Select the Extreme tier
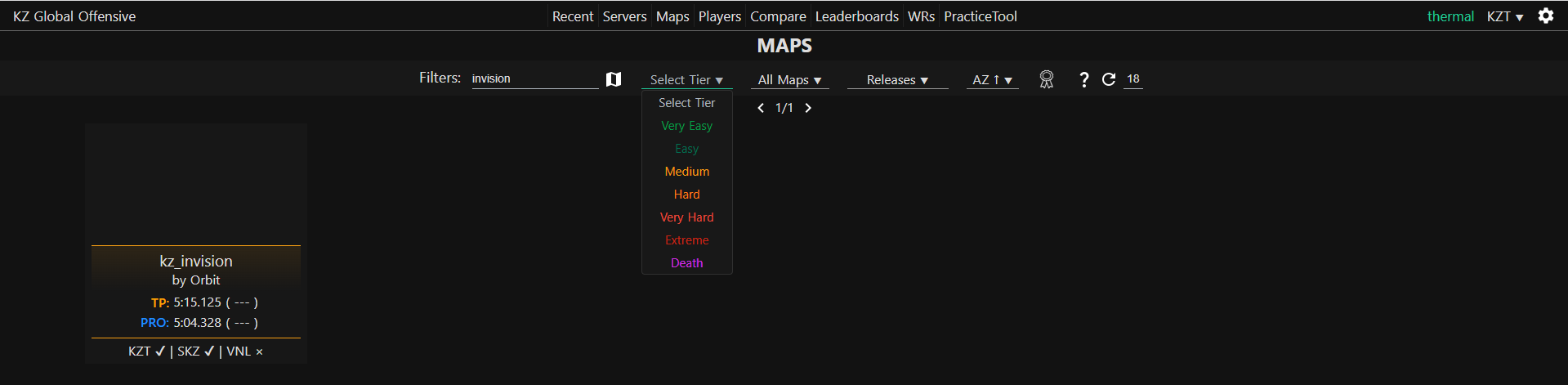The height and width of the screenshot is (385, 1568). click(x=686, y=240)
